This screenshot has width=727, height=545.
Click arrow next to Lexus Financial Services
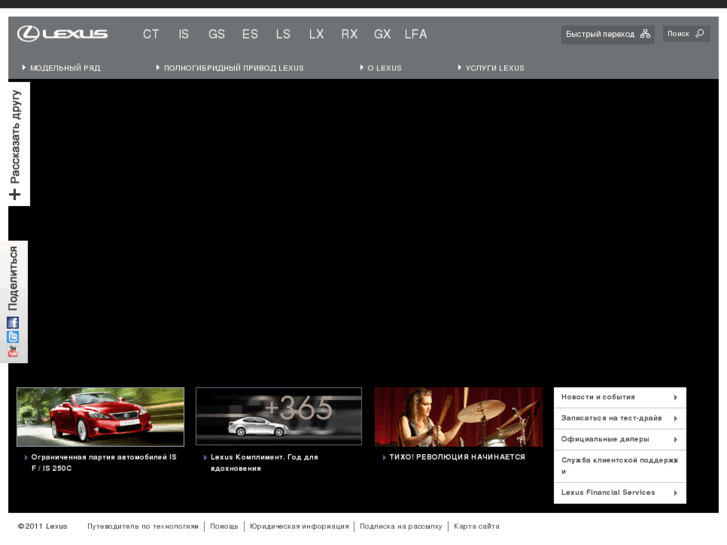point(676,493)
